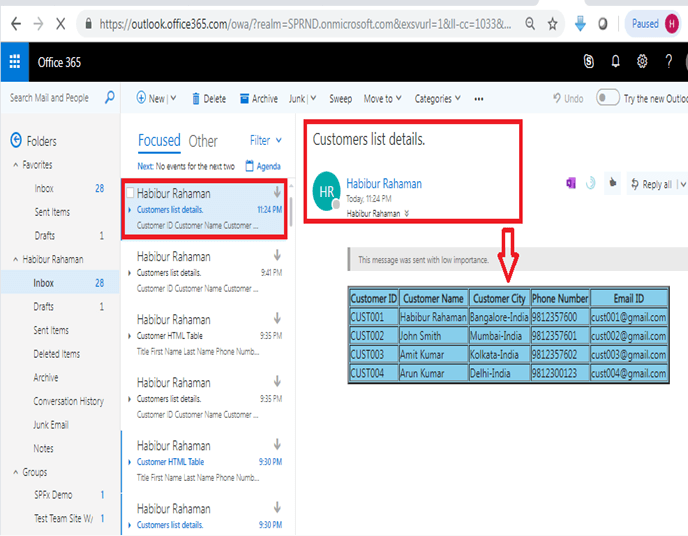
Task: Open the Agenda link
Action: [x=263, y=166]
